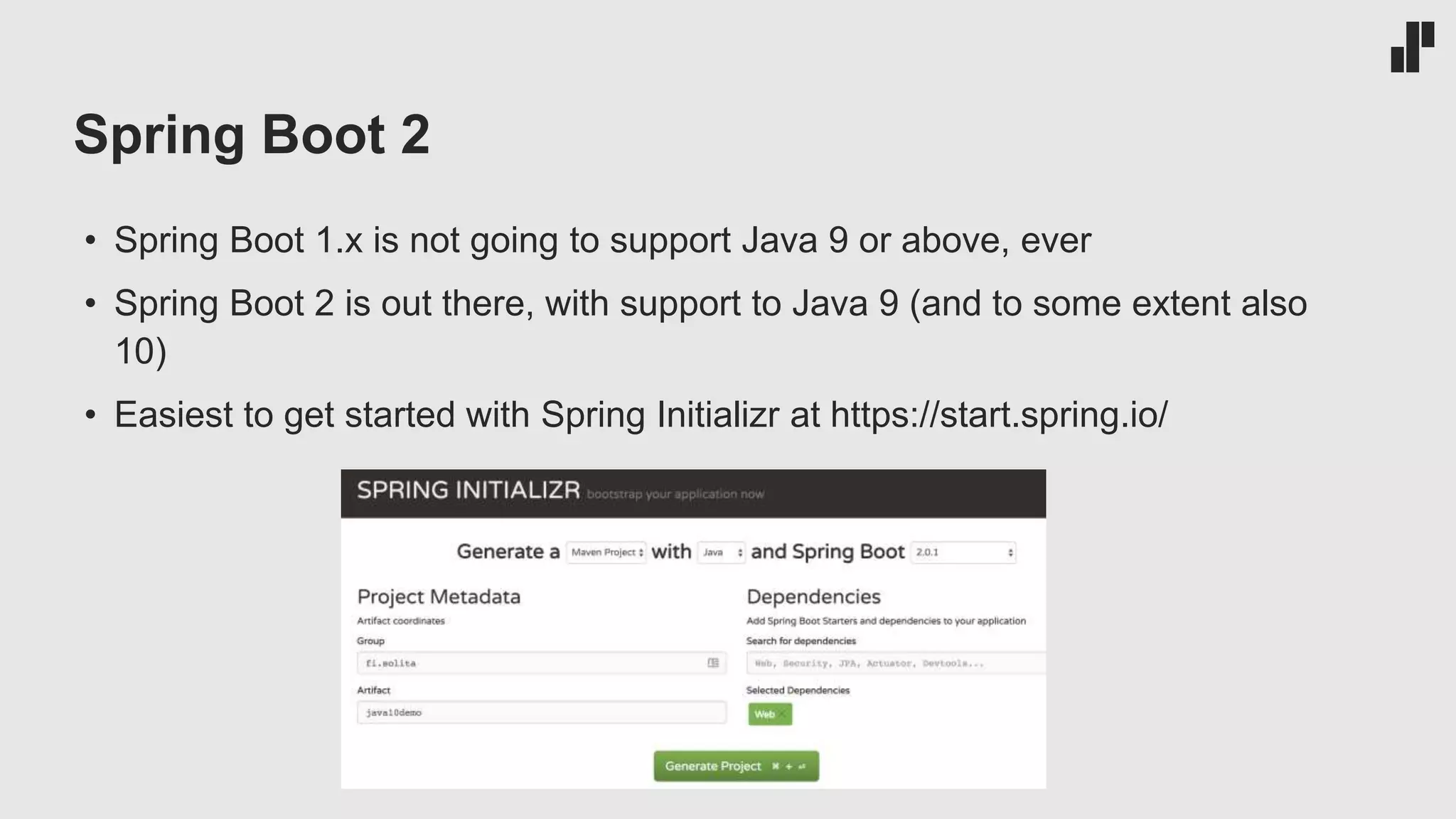The width and height of the screenshot is (1456, 819).
Task: Select the Web label in Selected Dependencies
Action: pos(764,714)
